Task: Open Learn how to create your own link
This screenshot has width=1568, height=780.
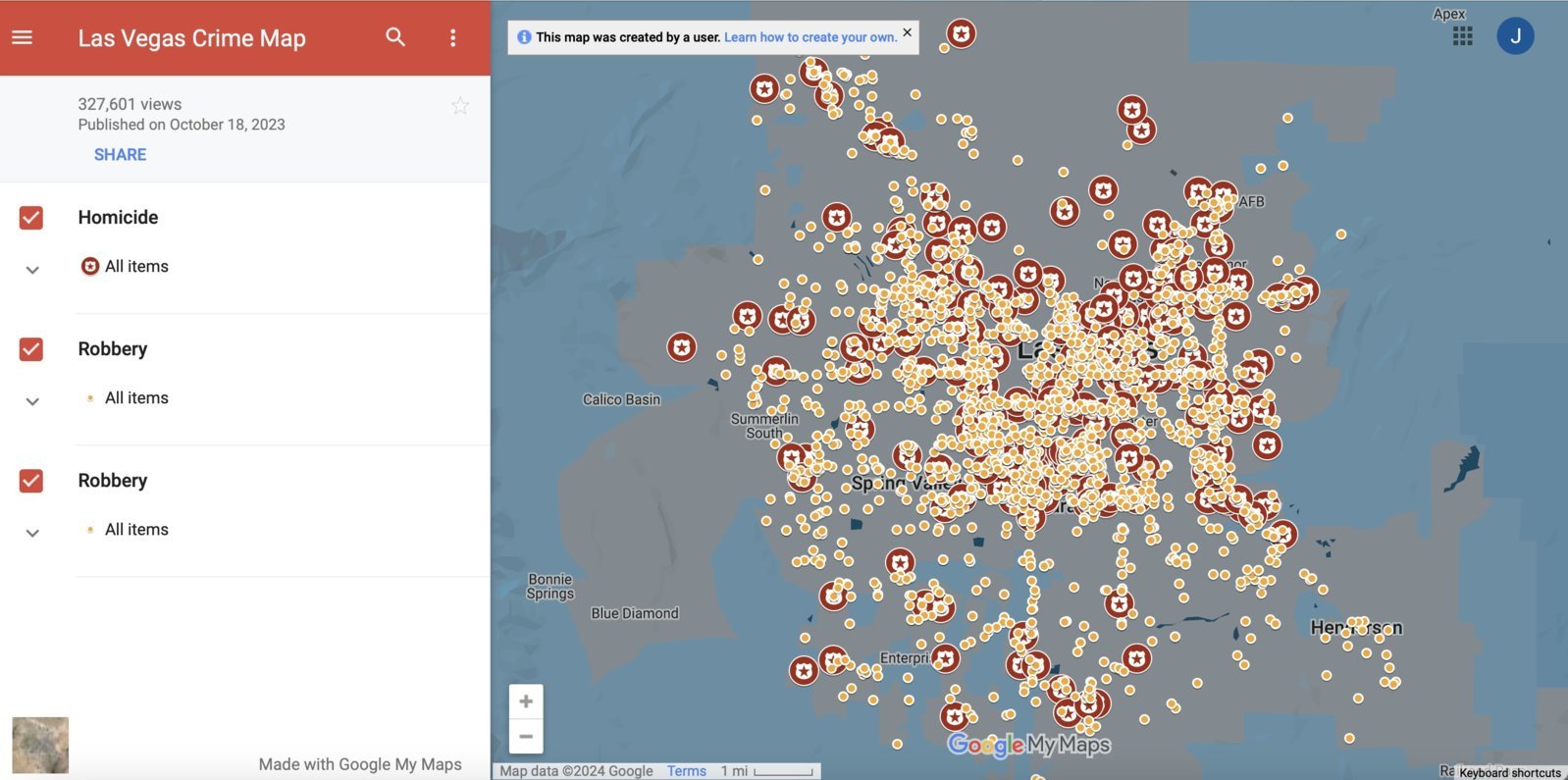Action: click(x=810, y=37)
